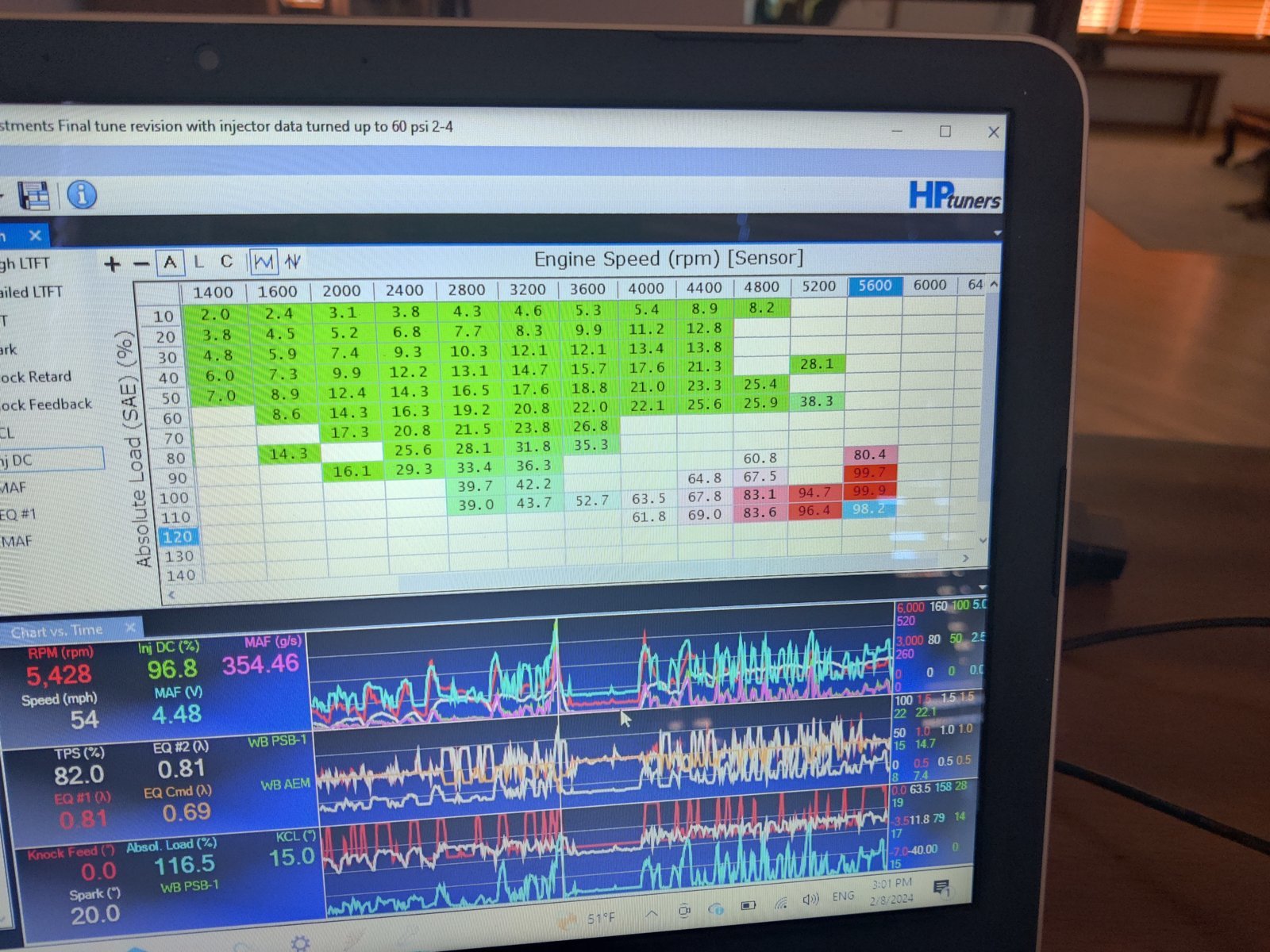This screenshot has width=1270, height=952.
Task: Click the table's scroll-down arrow
Action: (x=983, y=540)
